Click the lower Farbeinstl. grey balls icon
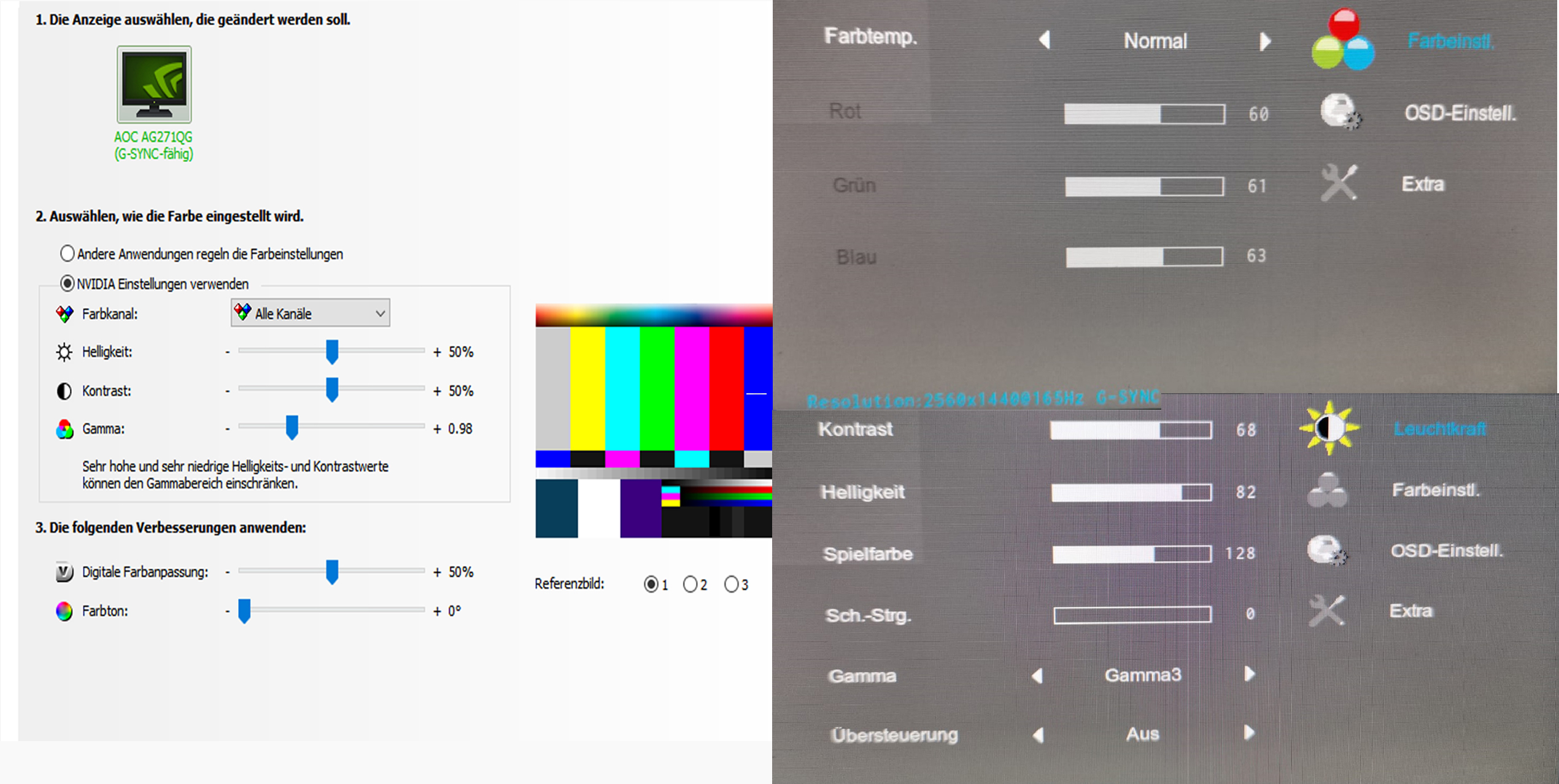Image resolution: width=1559 pixels, height=784 pixels. point(1327,490)
